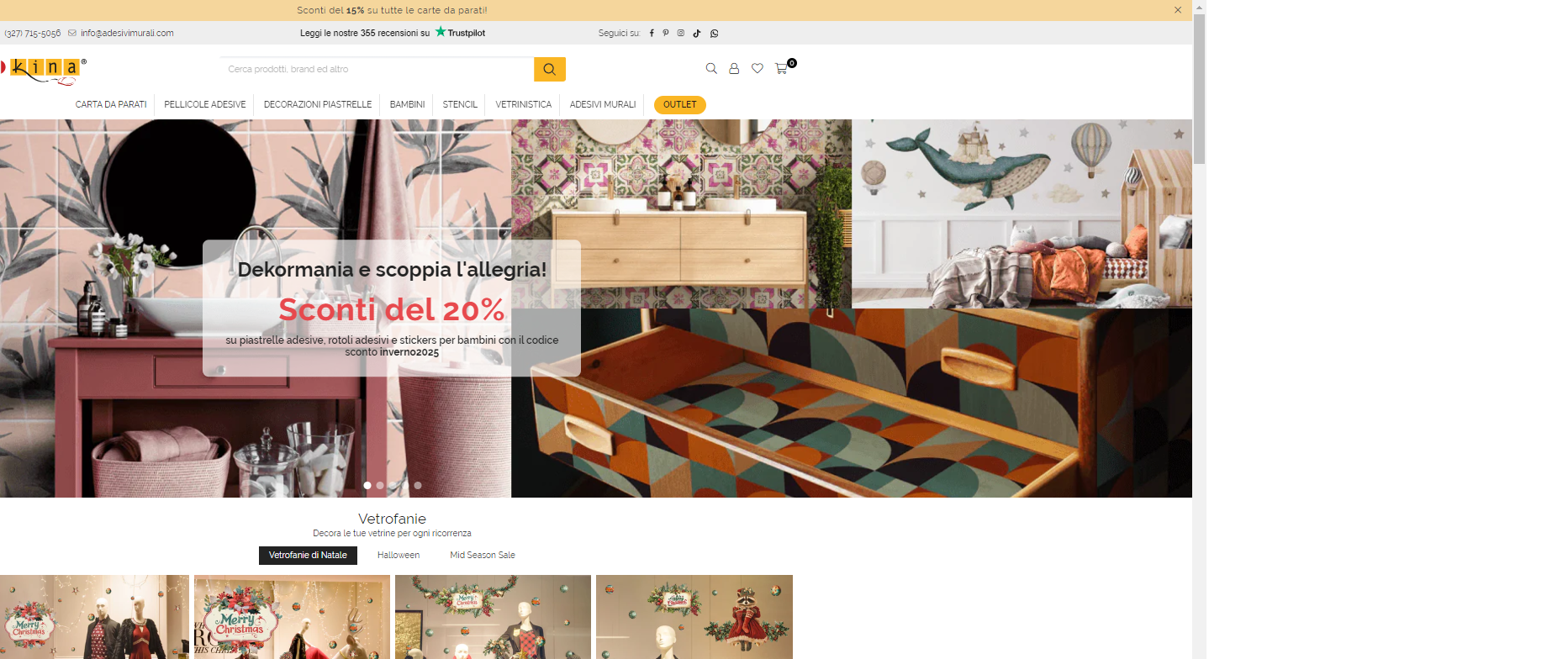The image size is (1568, 659).
Task: Switch to the Halloween tab
Action: (399, 556)
